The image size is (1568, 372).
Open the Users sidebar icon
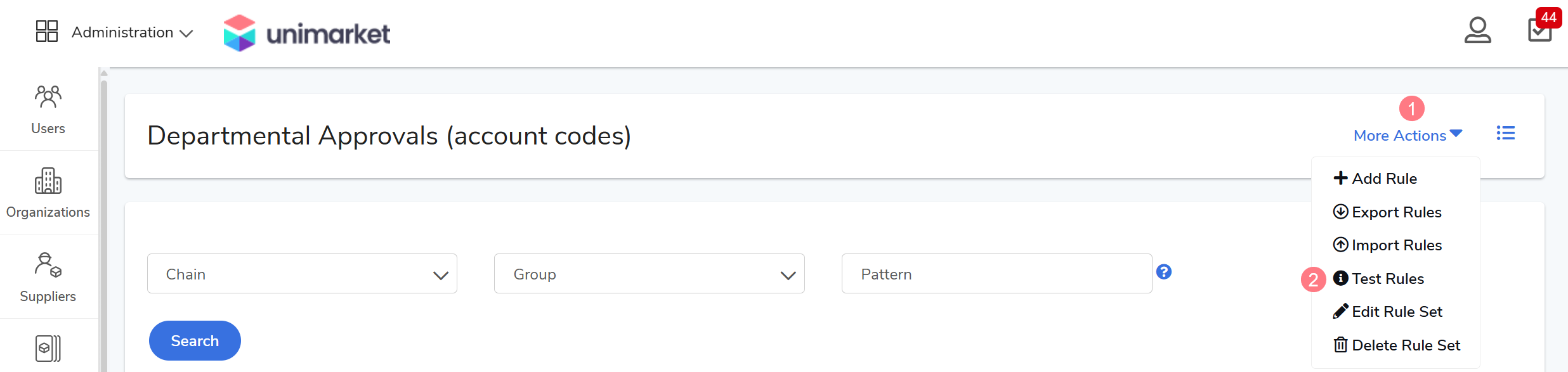coord(48,109)
